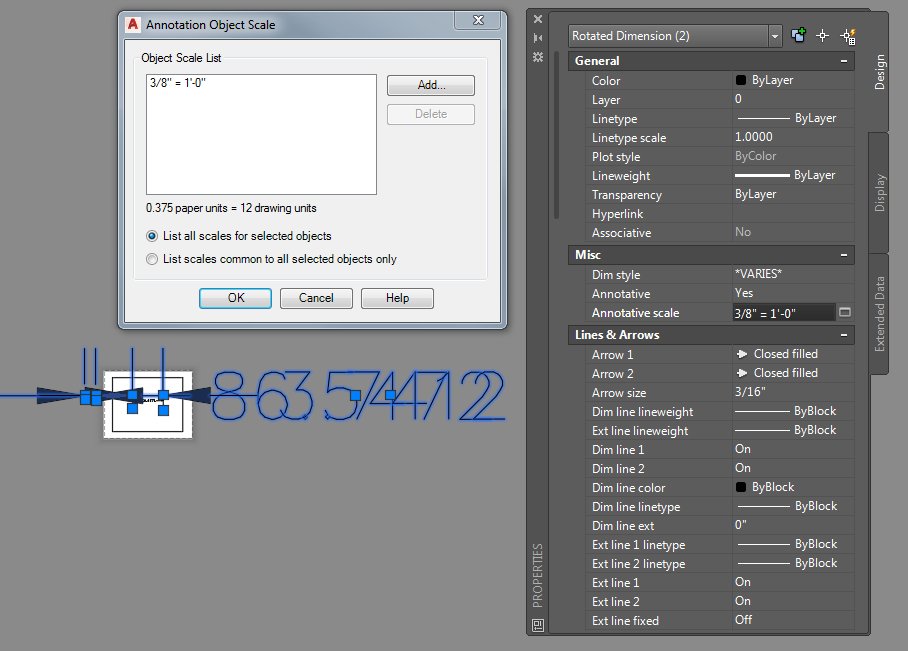
Task: Click the Ext line 1 linetype ByBlock value
Action: pyautogui.click(x=793, y=544)
